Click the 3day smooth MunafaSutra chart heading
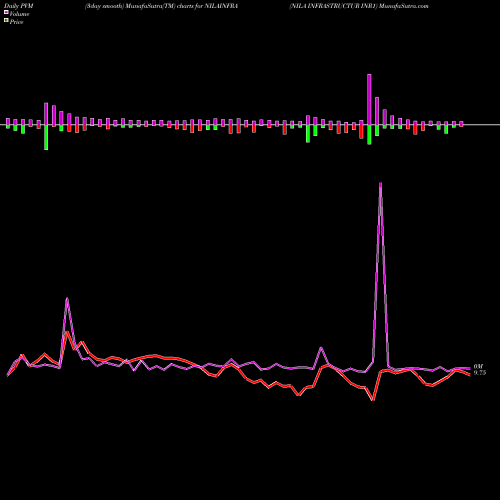 (x=161, y=6)
